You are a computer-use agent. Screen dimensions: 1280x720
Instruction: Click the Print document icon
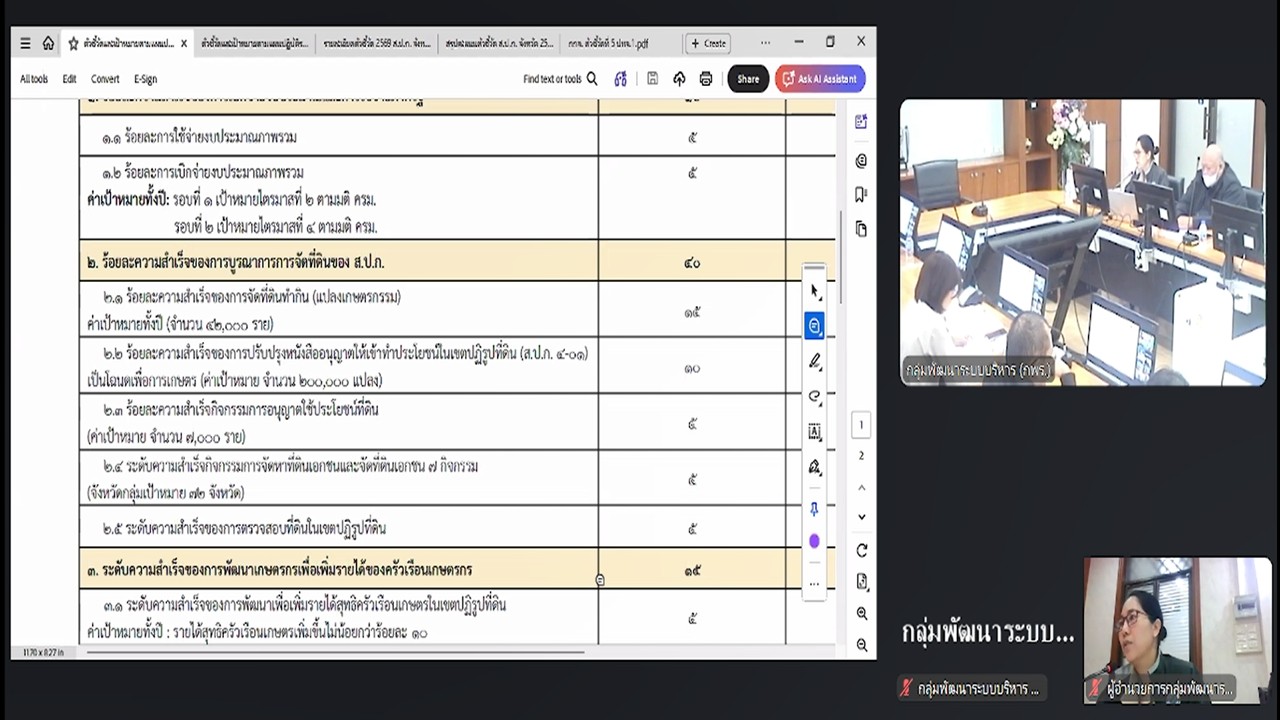[x=706, y=79]
